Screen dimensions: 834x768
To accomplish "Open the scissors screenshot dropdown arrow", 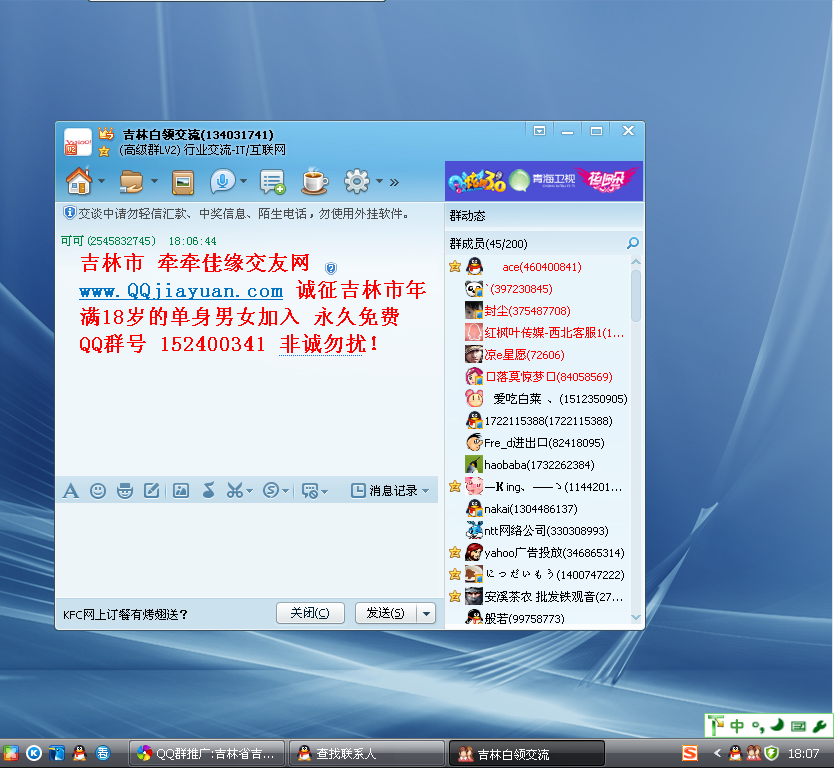I will (x=249, y=491).
